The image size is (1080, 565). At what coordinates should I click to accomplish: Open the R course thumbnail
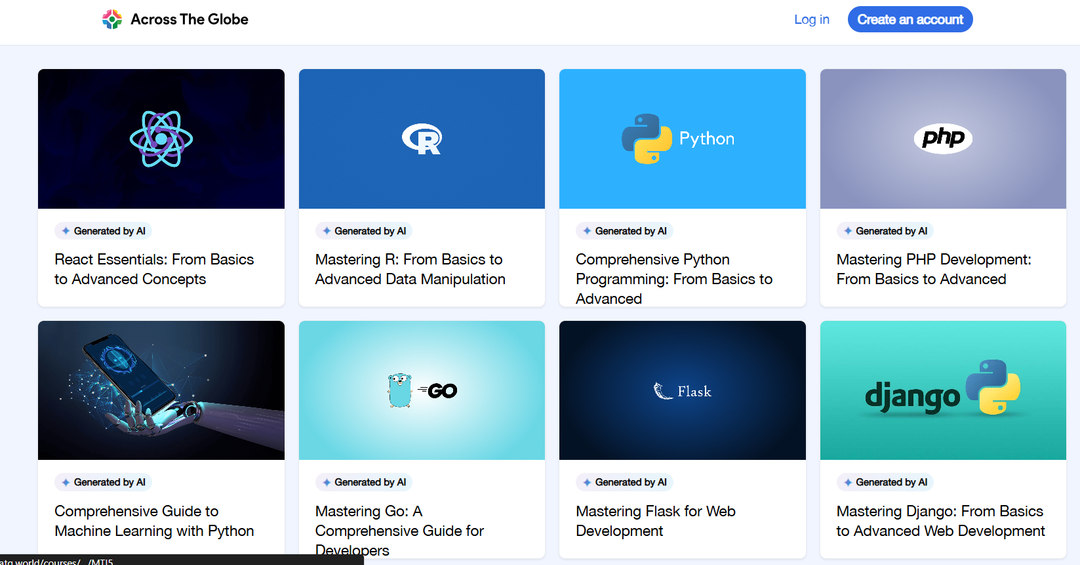pos(422,138)
